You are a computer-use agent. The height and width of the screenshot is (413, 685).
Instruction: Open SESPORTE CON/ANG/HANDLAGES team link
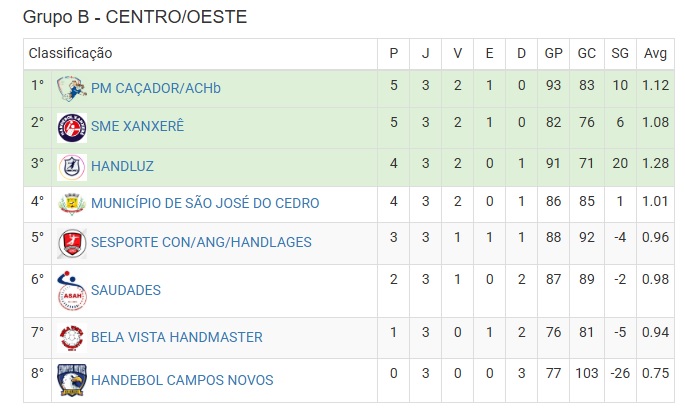click(x=201, y=242)
